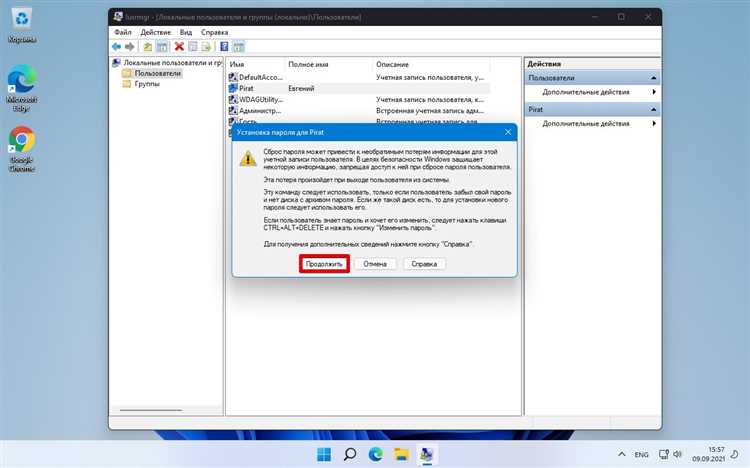Click the Продолжить button in the password dialog
750x468 pixels.
pos(324,264)
